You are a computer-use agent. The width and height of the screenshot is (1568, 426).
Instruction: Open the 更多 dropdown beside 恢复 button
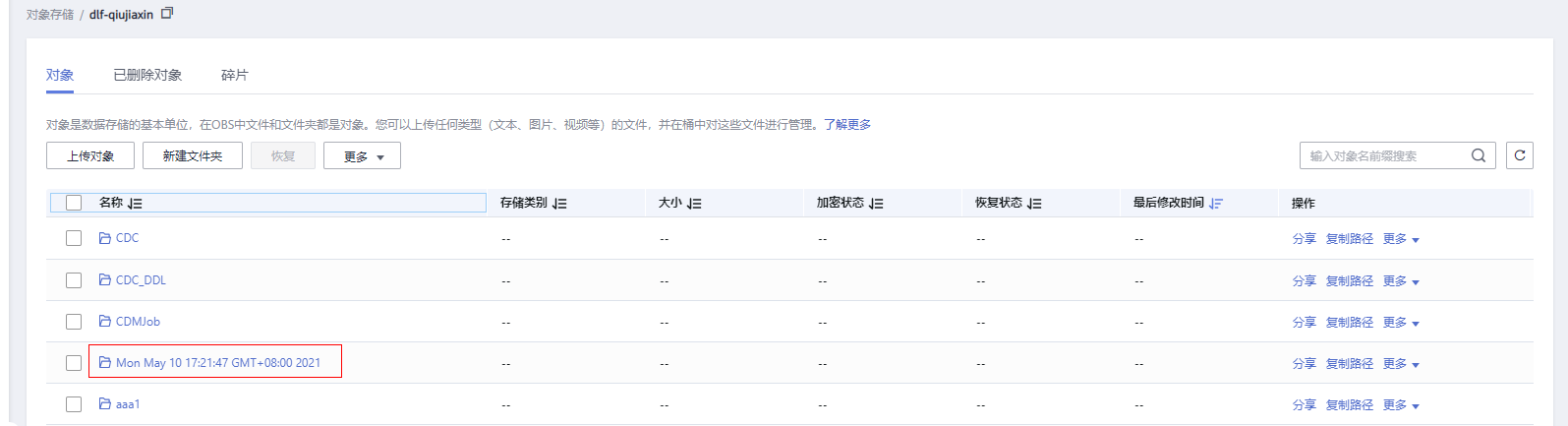[x=362, y=156]
